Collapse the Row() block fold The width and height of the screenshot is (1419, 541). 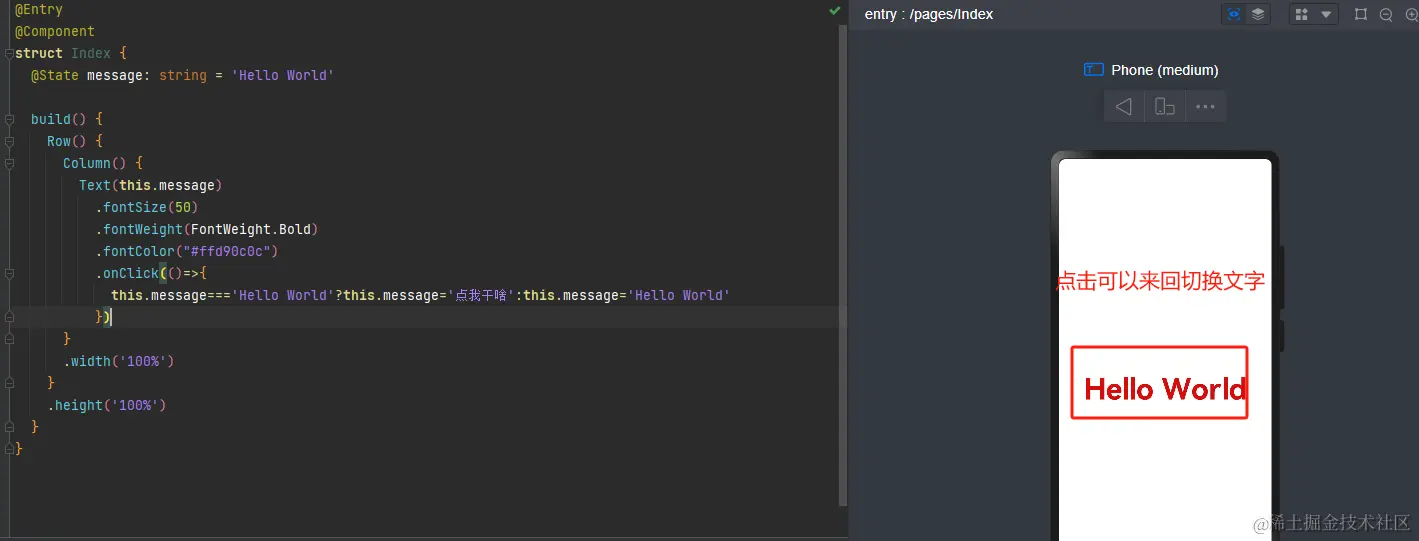coord(9,141)
